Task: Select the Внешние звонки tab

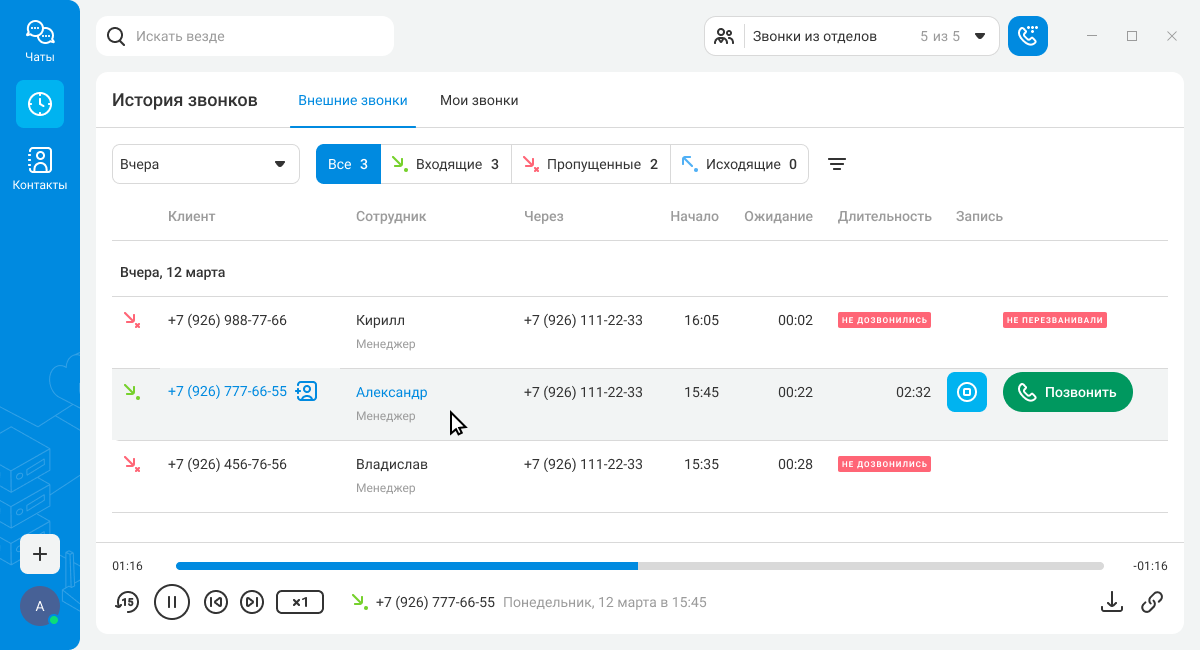Action: (353, 100)
